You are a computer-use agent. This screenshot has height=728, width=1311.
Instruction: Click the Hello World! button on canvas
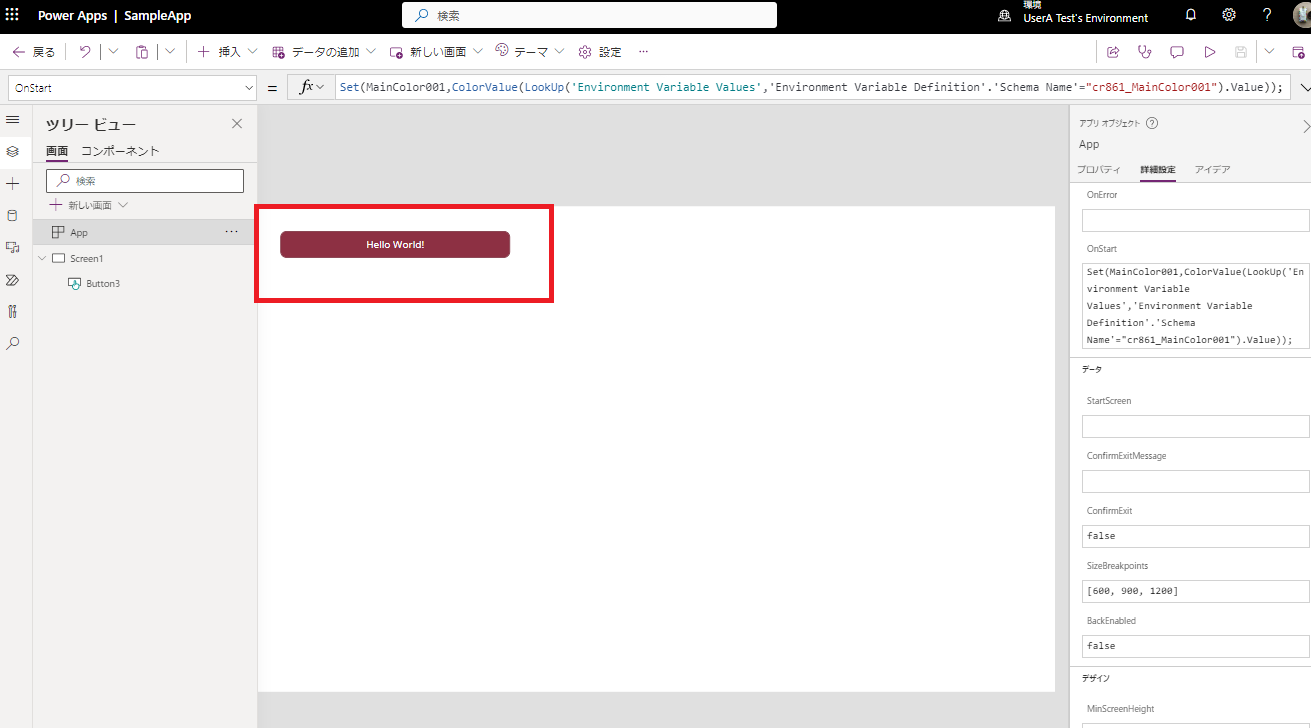point(395,244)
